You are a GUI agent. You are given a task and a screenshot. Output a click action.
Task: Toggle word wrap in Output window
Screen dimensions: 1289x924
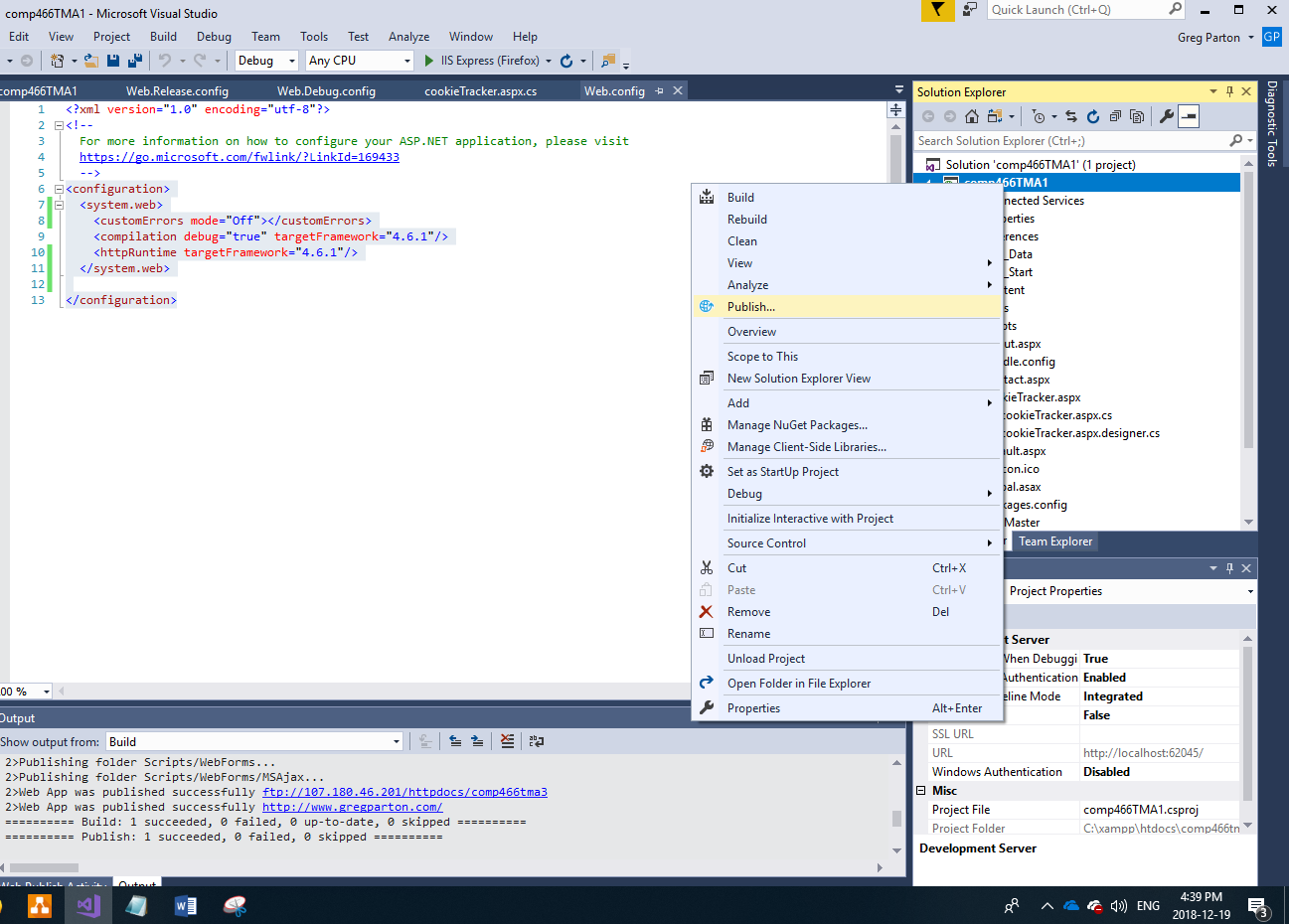pos(537,741)
